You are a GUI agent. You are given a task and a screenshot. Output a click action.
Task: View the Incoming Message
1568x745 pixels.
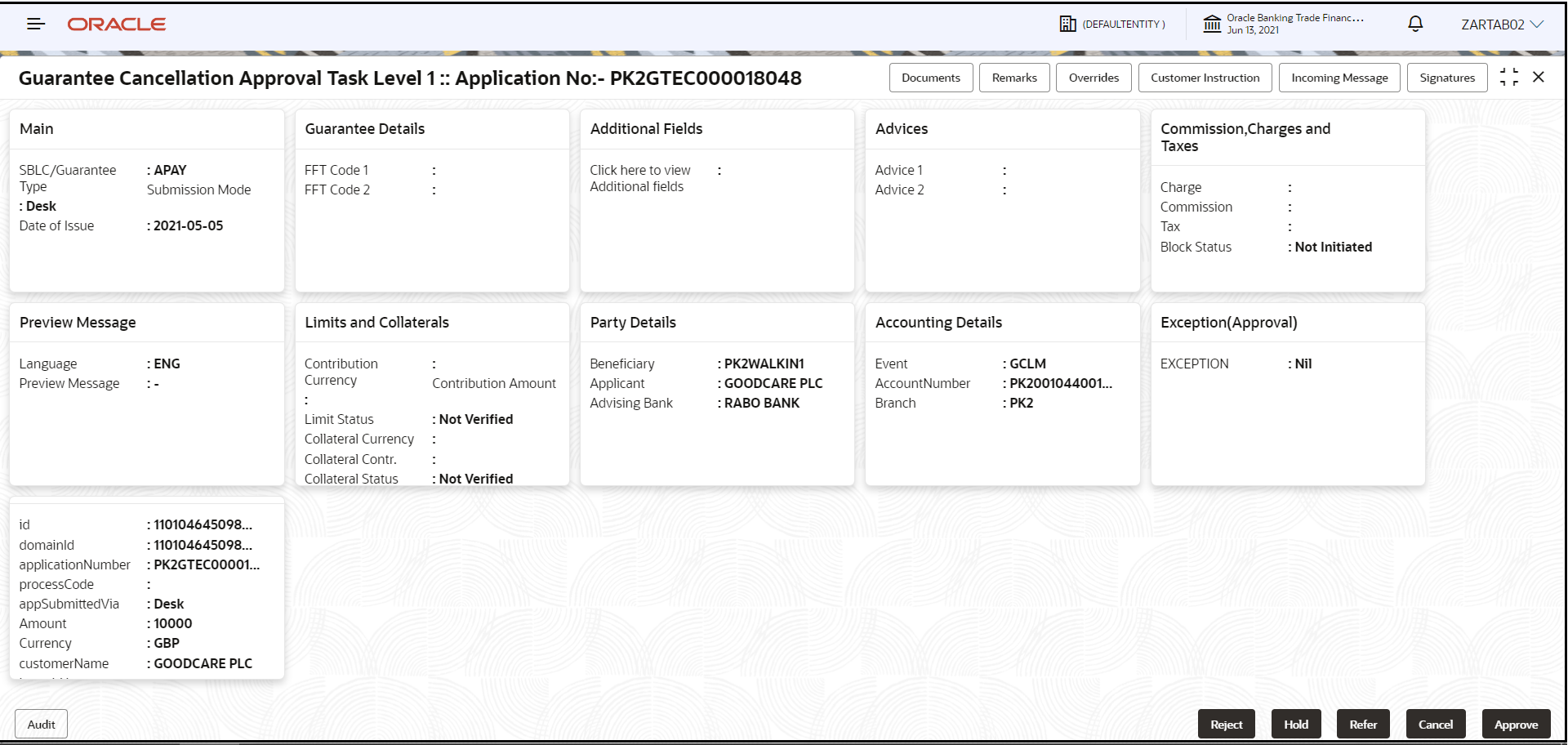click(1339, 77)
